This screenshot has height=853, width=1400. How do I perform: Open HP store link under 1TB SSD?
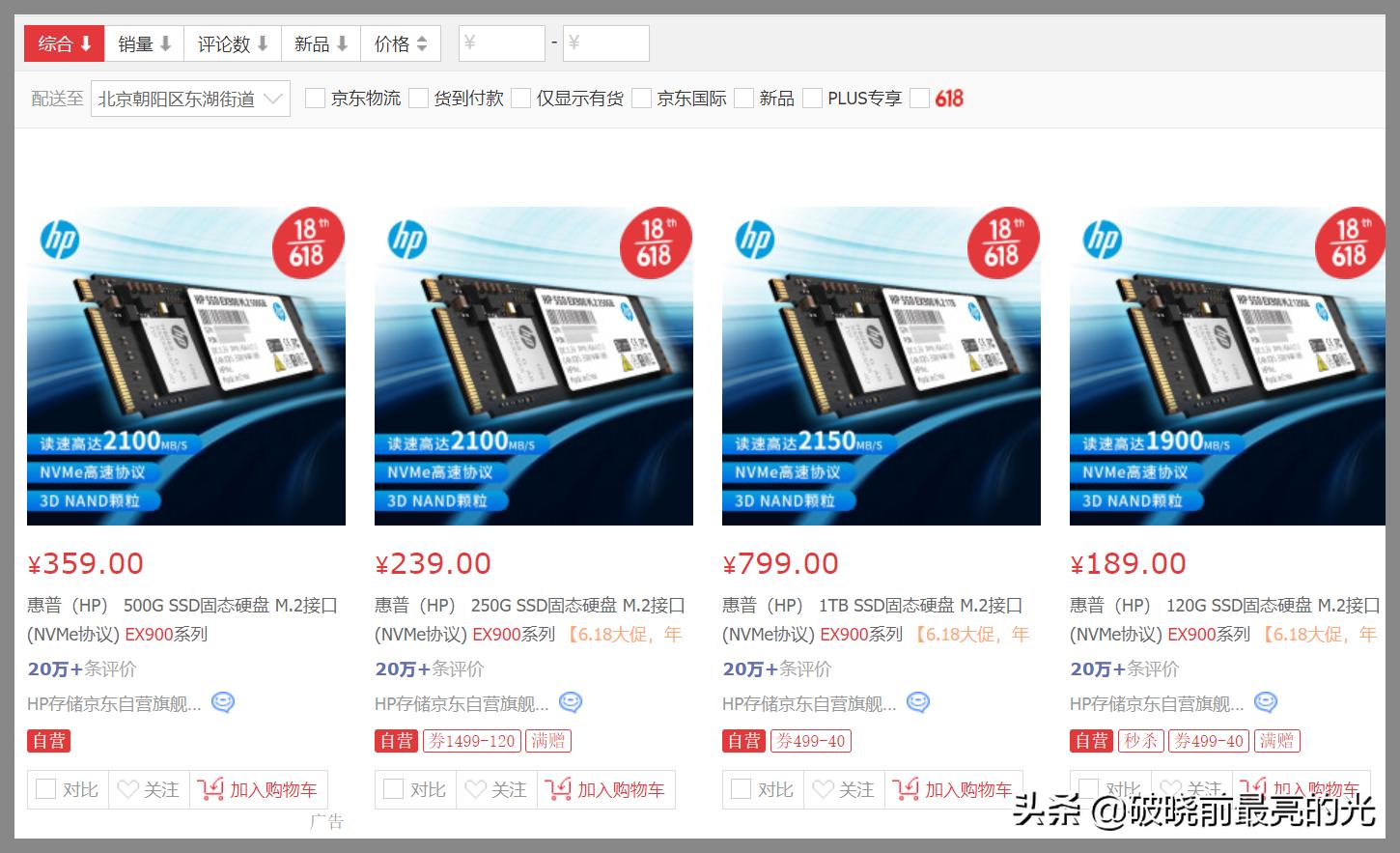point(809,704)
